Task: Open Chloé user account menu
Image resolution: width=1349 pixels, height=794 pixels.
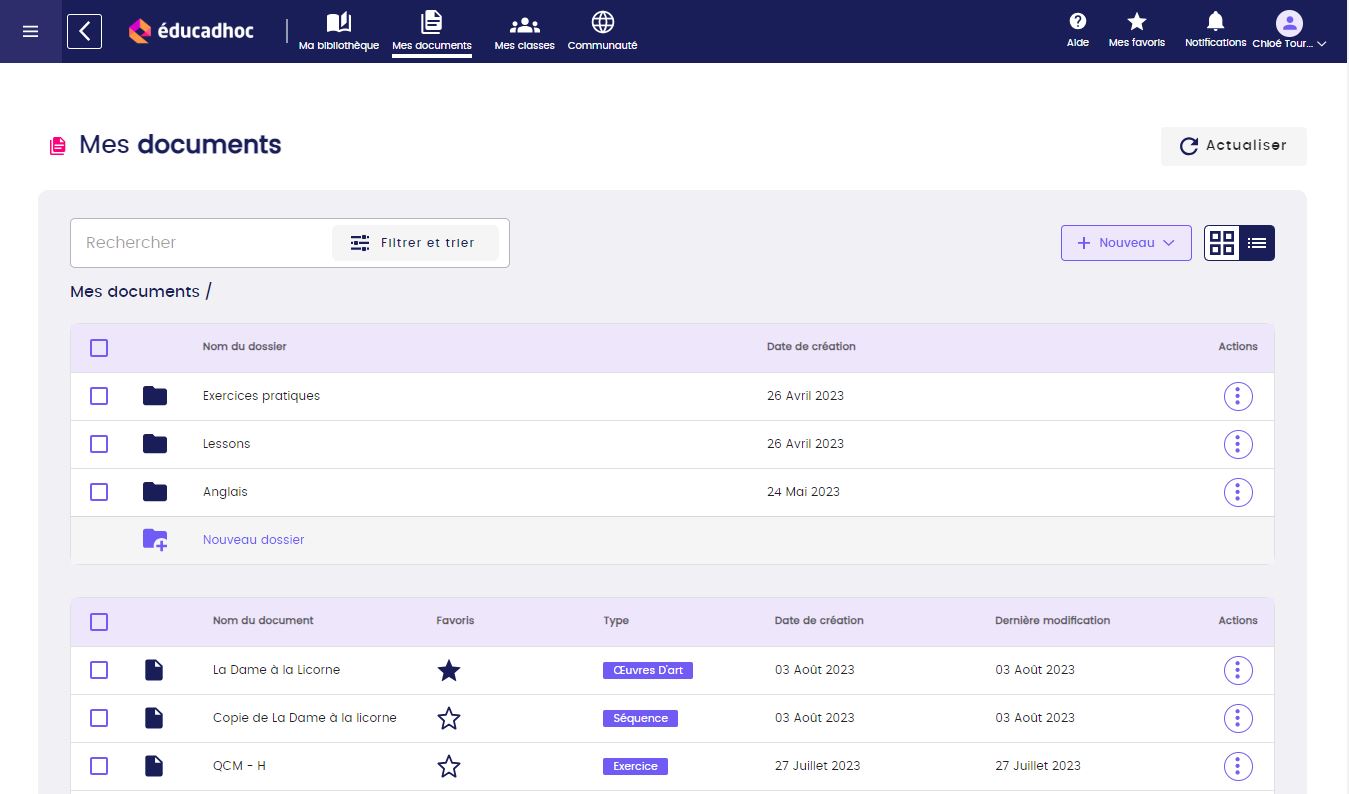Action: 1289,31
